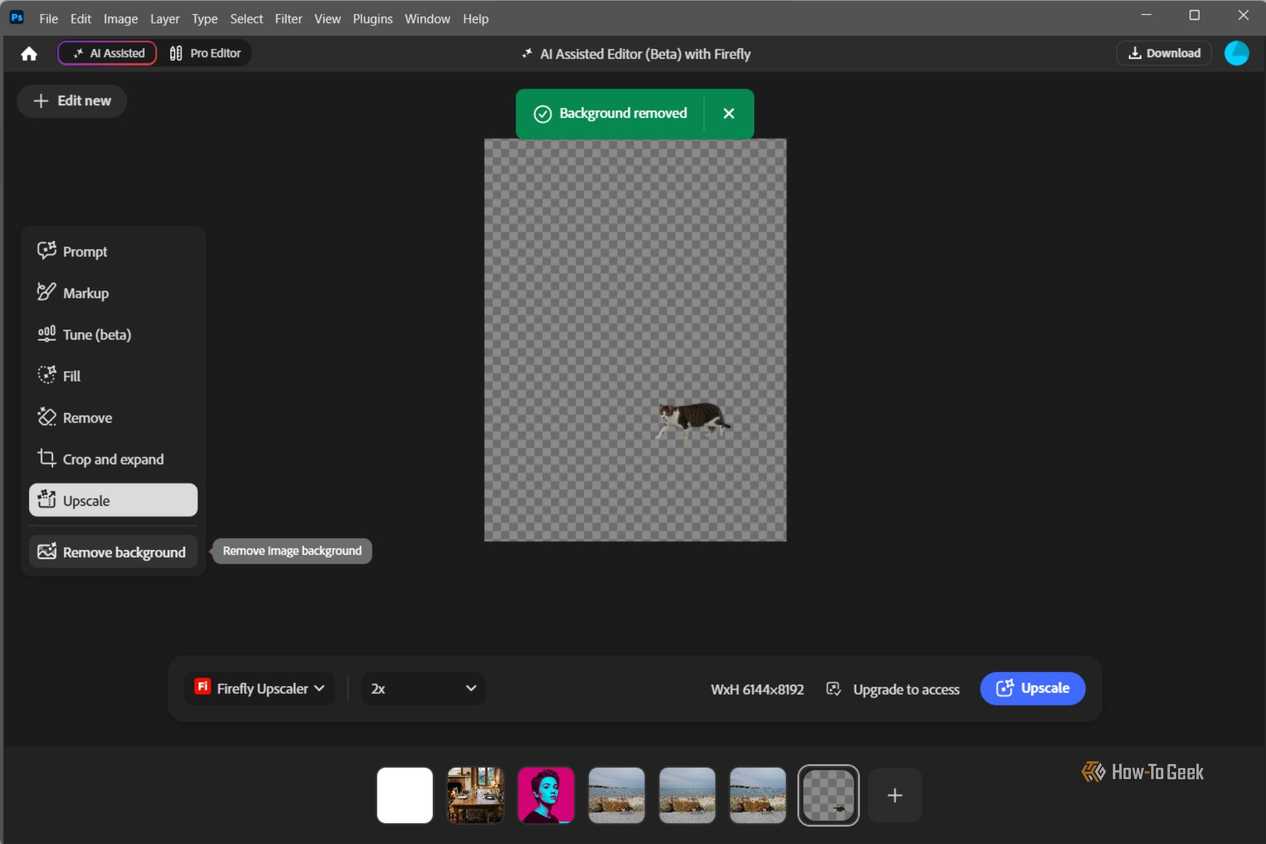Click the Download button
This screenshot has width=1266, height=844.
(x=1164, y=53)
